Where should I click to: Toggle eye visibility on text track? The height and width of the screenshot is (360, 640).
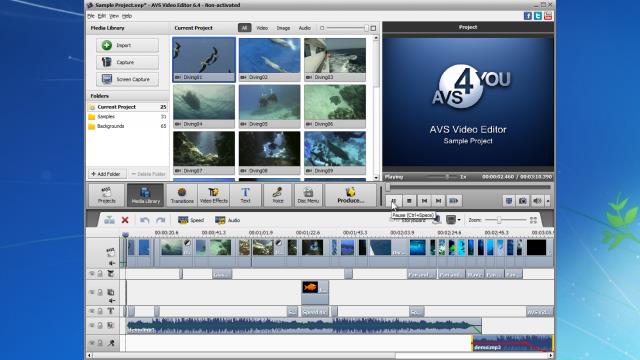click(92, 311)
